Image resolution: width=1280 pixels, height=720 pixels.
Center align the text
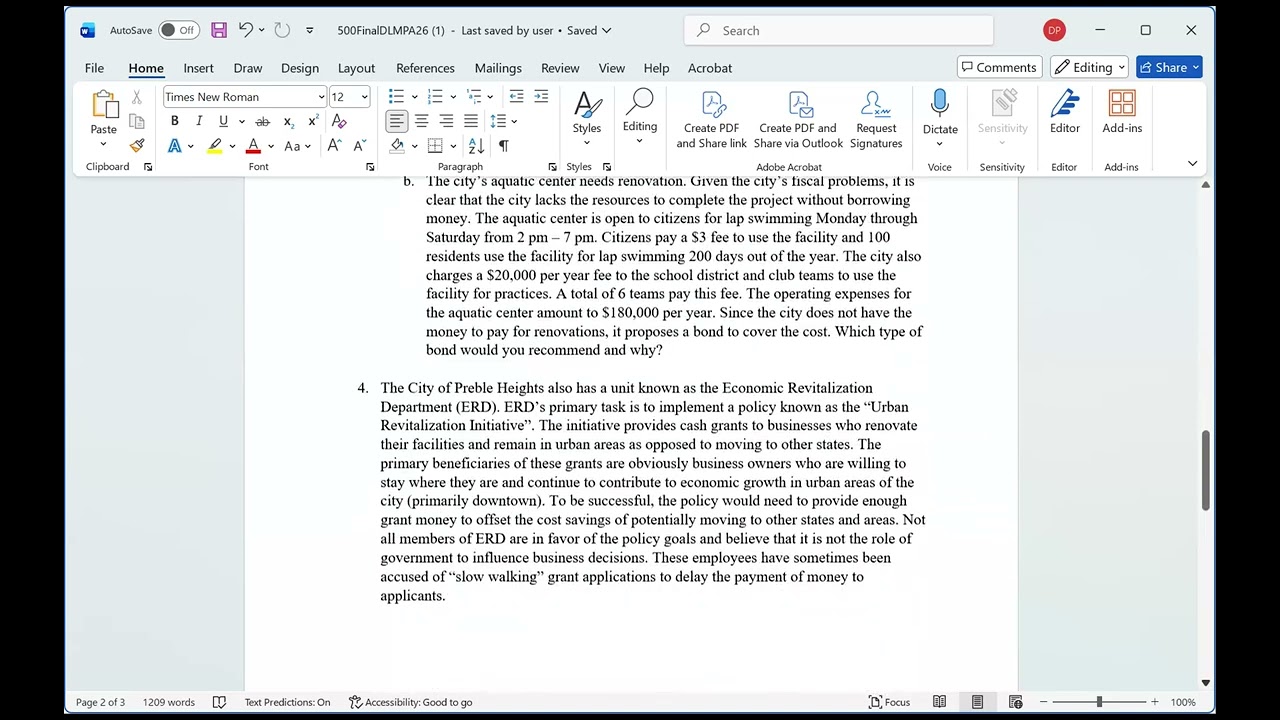pos(421,121)
